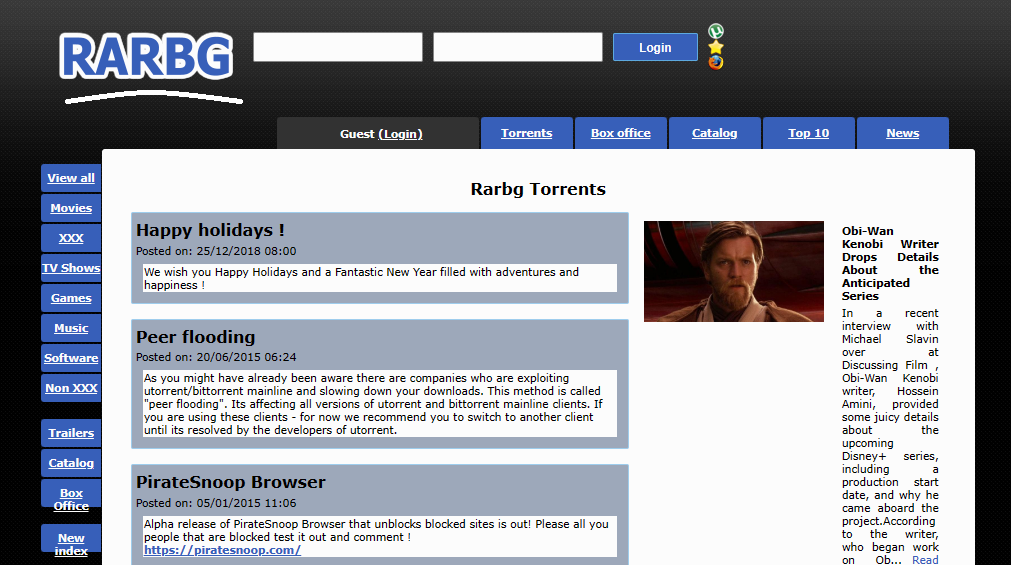Browse the Movies category

71,208
